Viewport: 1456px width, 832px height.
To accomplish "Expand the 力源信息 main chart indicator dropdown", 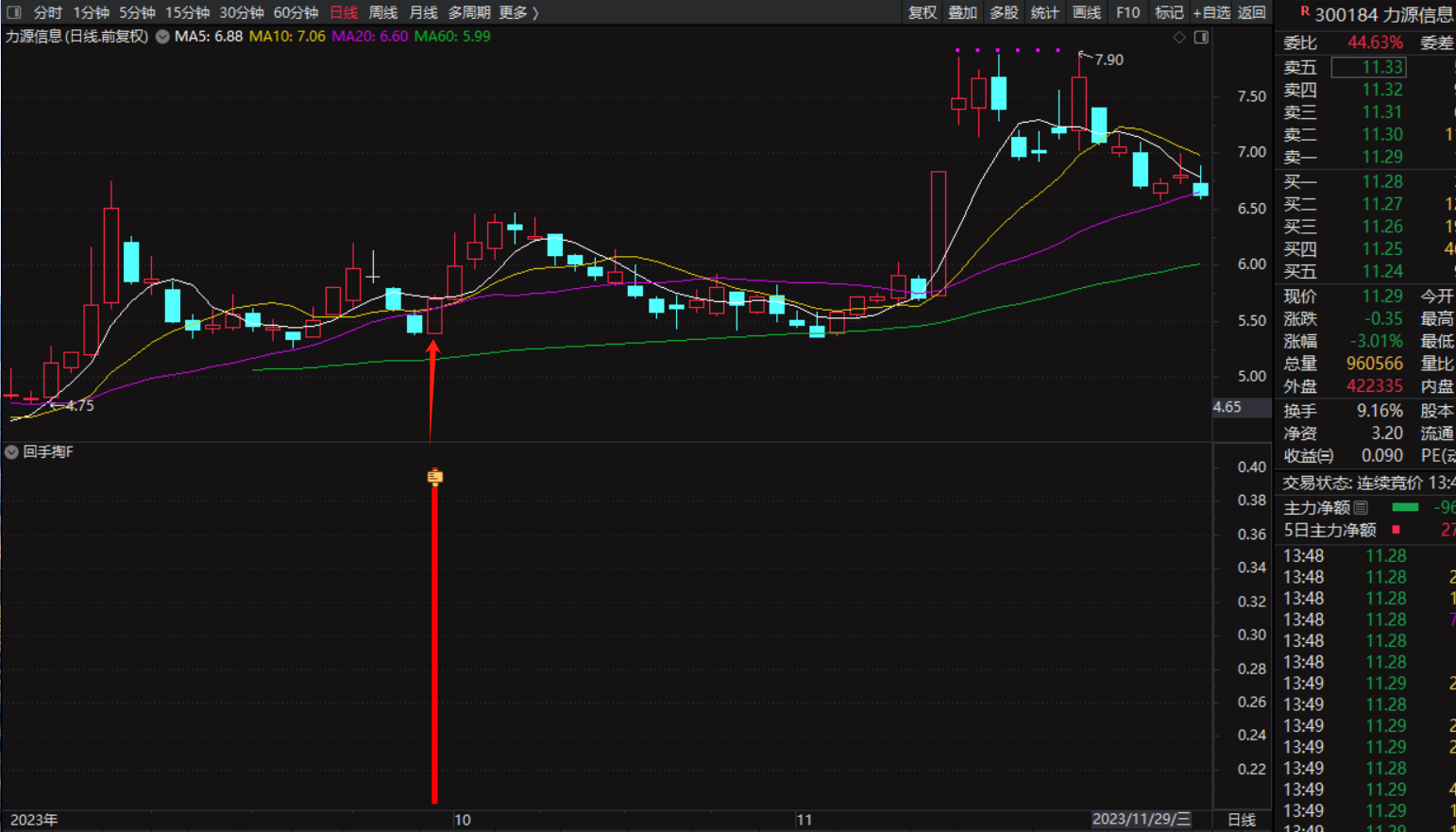I will pyautogui.click(x=162, y=37).
